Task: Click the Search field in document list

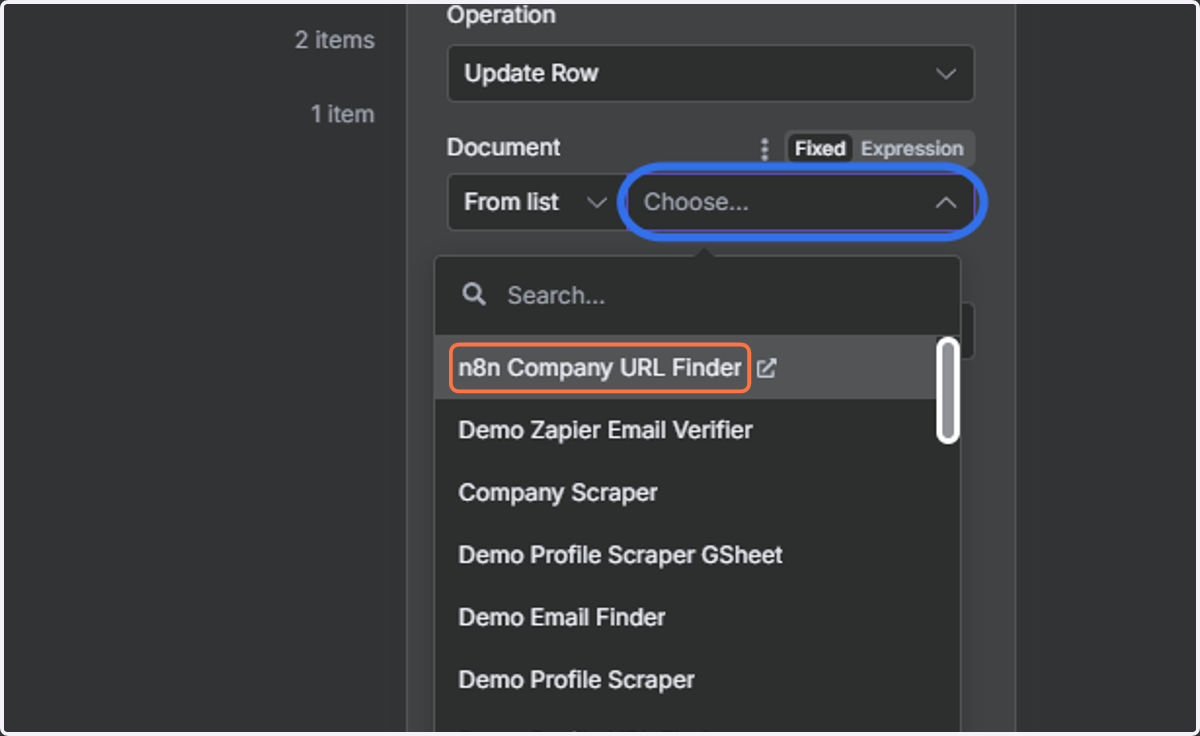Action: [697, 295]
